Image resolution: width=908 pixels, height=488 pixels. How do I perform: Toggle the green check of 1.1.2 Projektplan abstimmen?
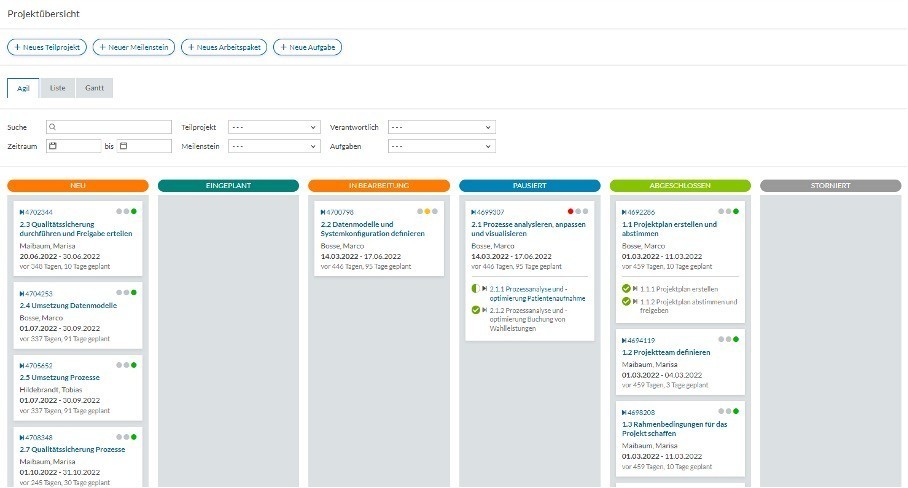click(626, 302)
